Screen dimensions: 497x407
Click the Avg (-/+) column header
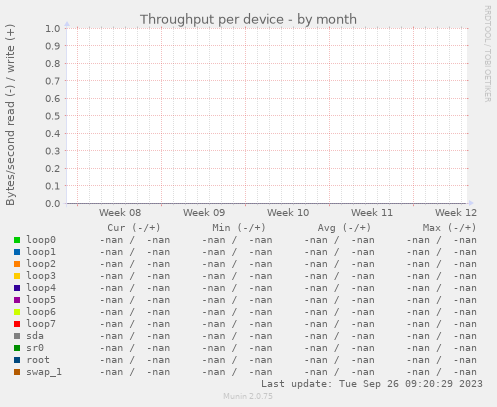click(x=344, y=228)
